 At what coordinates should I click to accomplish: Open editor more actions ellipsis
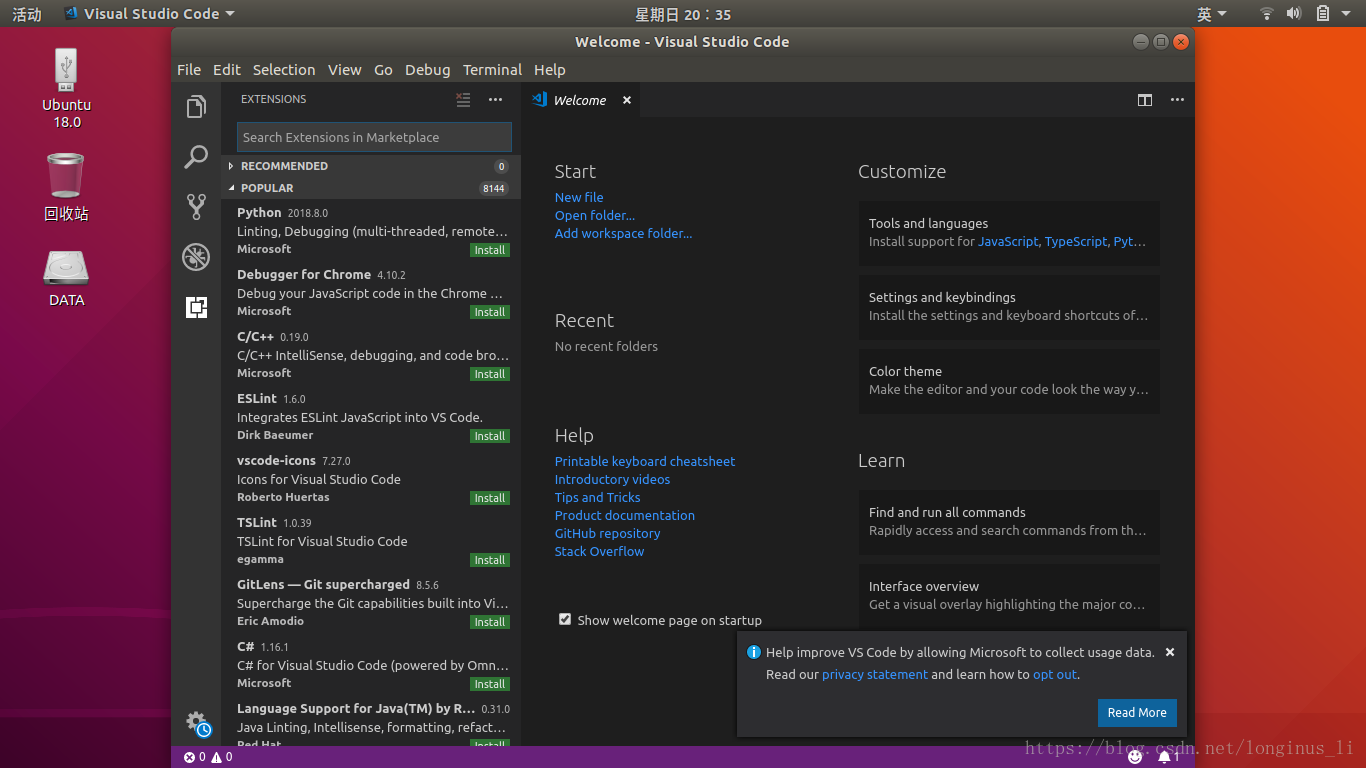(x=1177, y=100)
